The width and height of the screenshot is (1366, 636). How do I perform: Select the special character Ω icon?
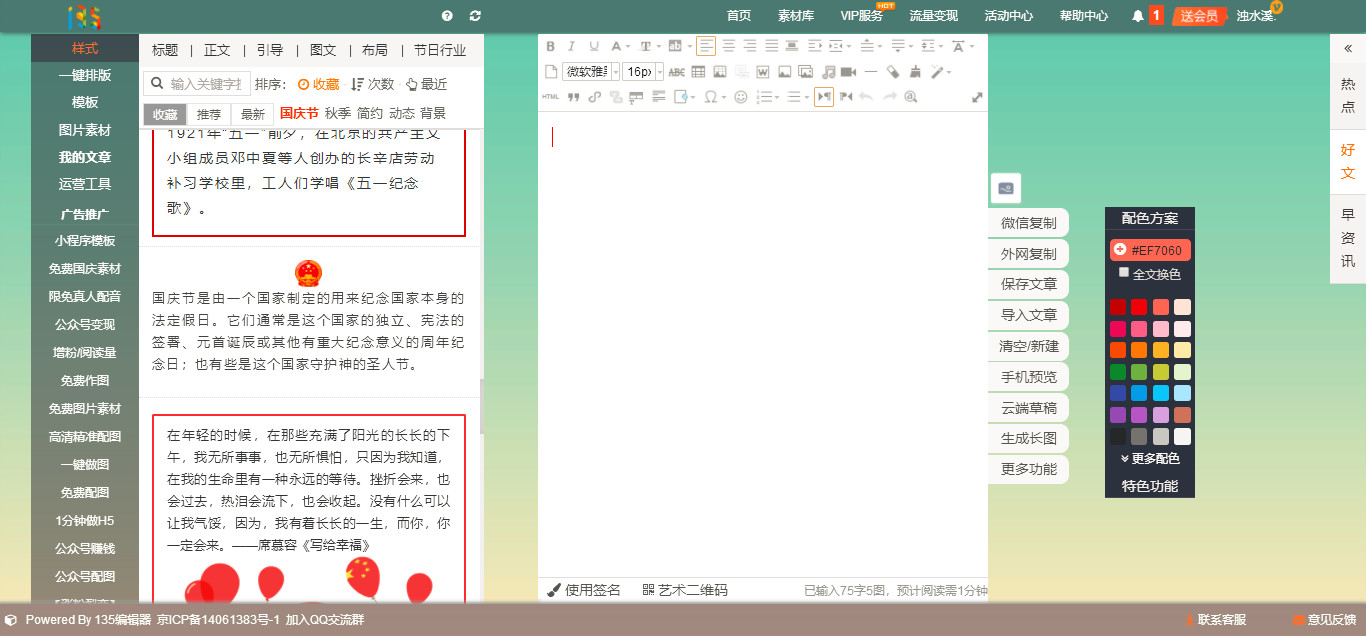[712, 97]
